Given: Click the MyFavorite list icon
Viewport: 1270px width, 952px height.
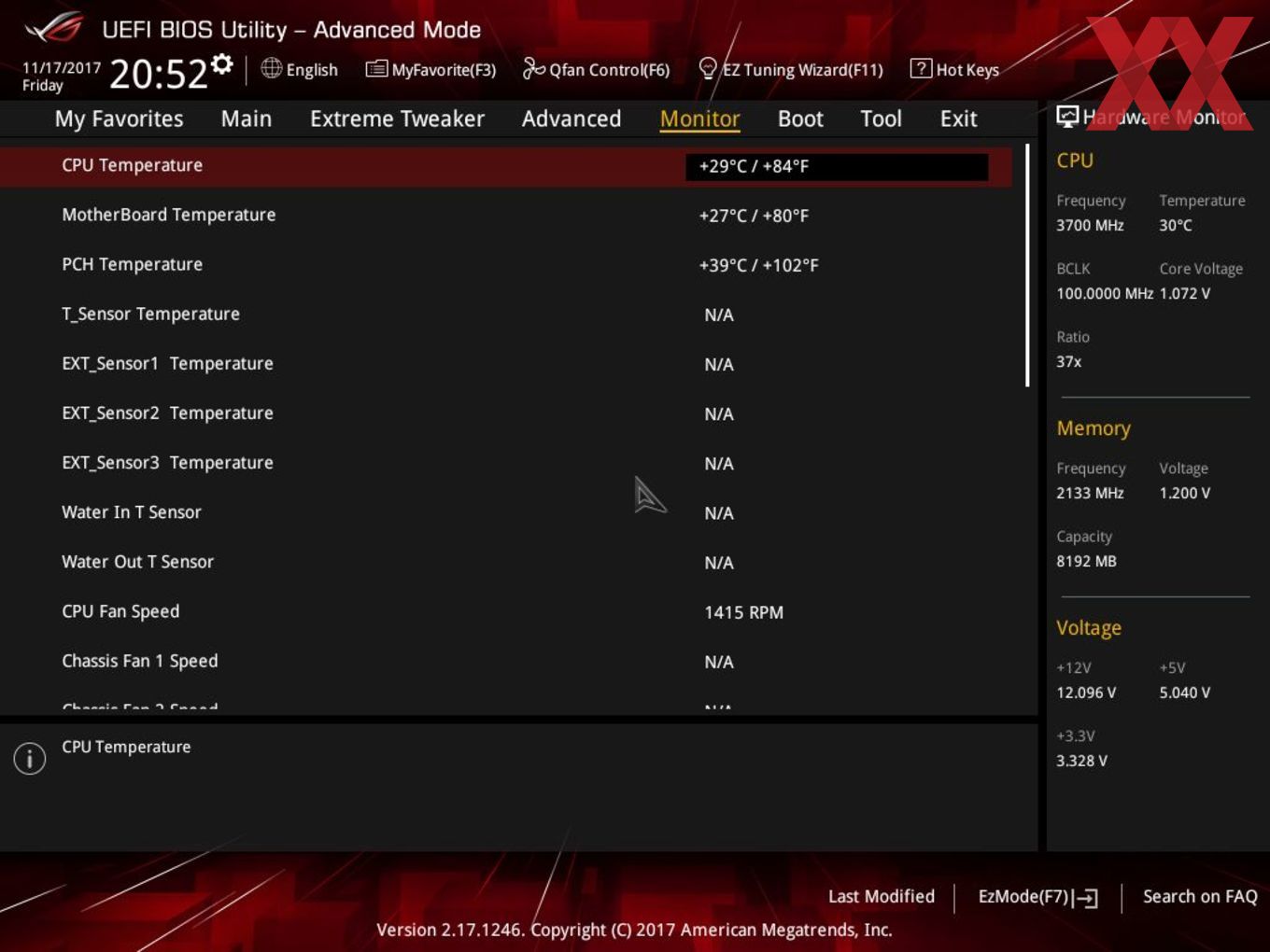Looking at the screenshot, I should click(376, 68).
